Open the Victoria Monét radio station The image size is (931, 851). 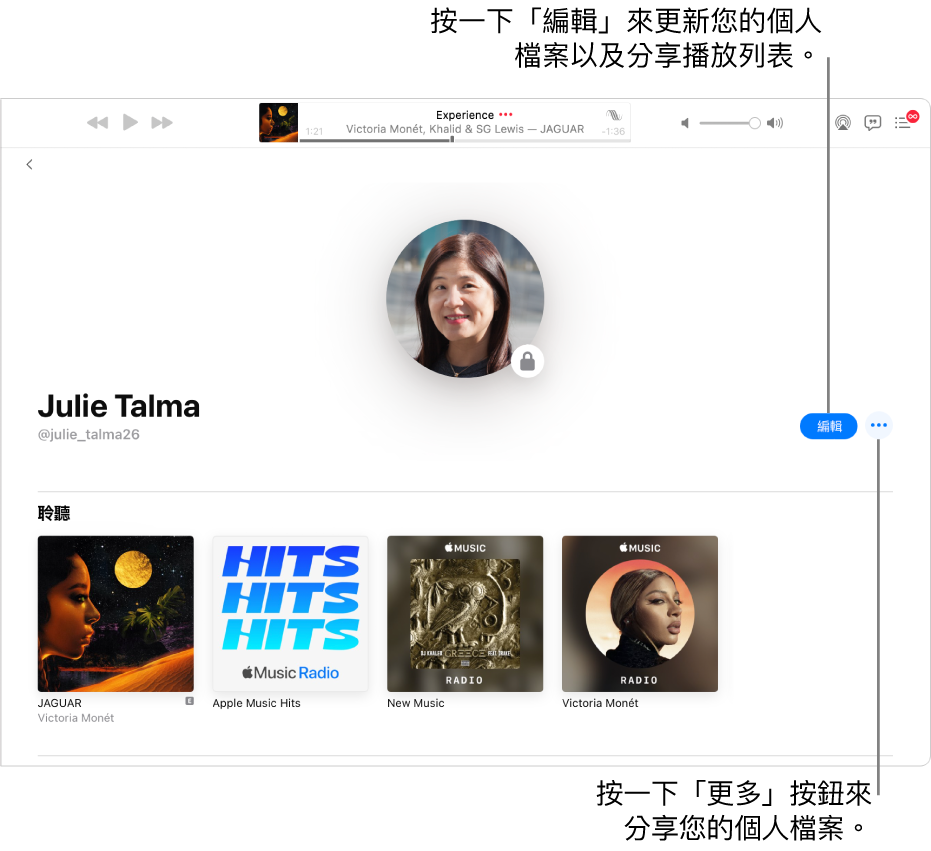click(639, 614)
